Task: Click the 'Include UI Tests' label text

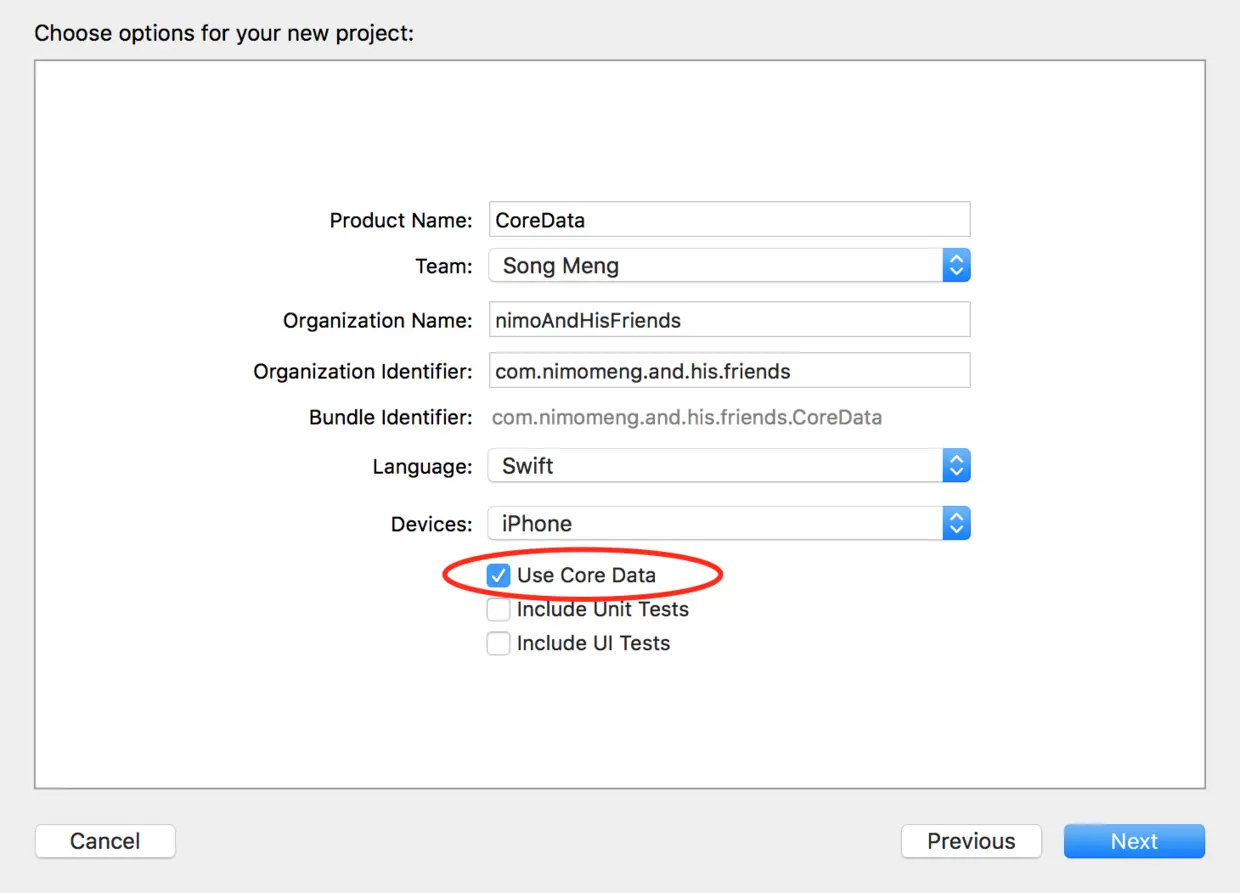Action: click(x=593, y=643)
